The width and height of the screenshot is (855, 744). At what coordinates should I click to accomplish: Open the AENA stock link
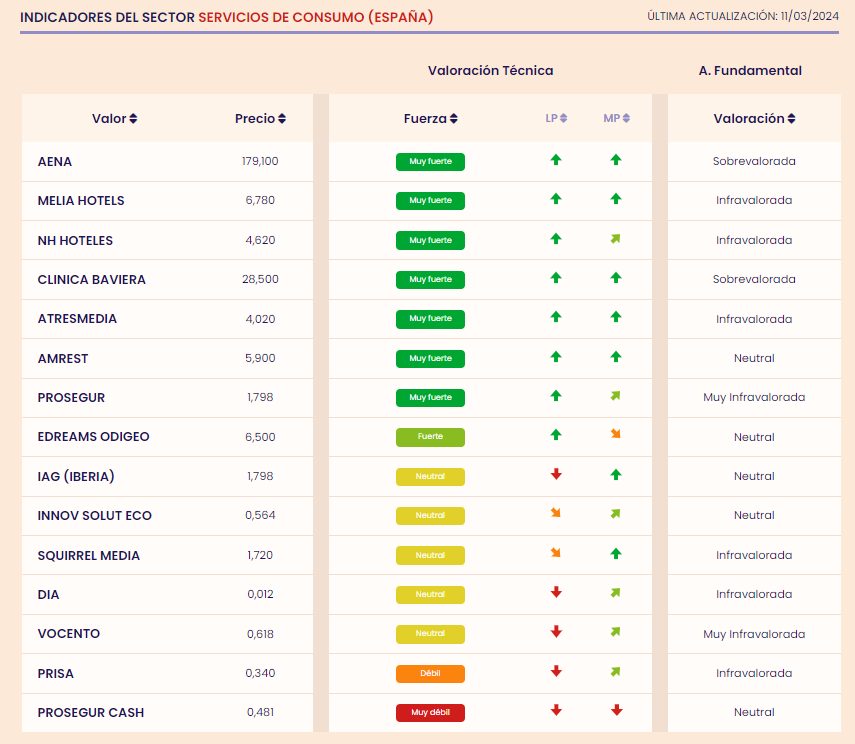tap(55, 161)
